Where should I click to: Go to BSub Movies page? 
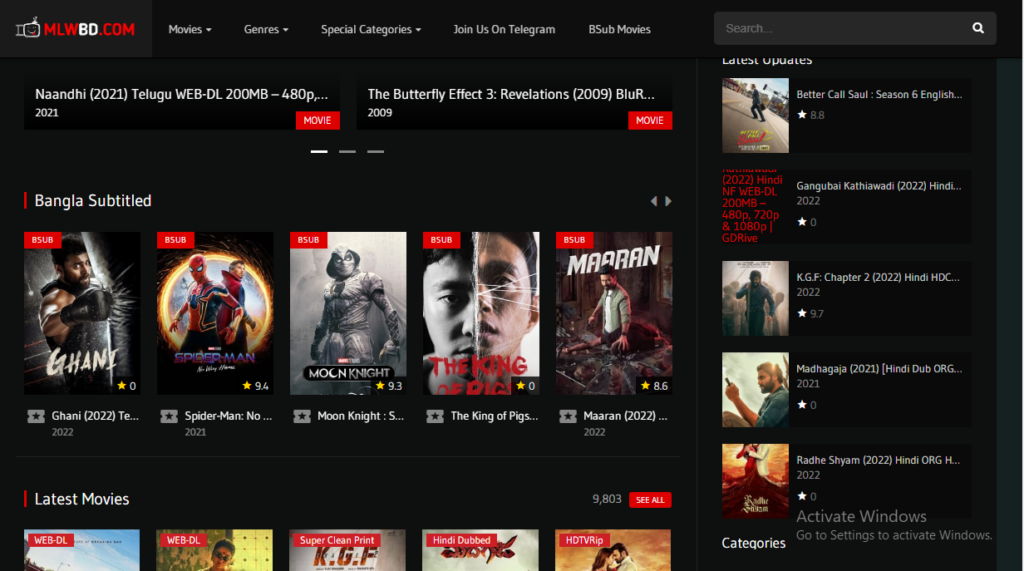click(619, 29)
